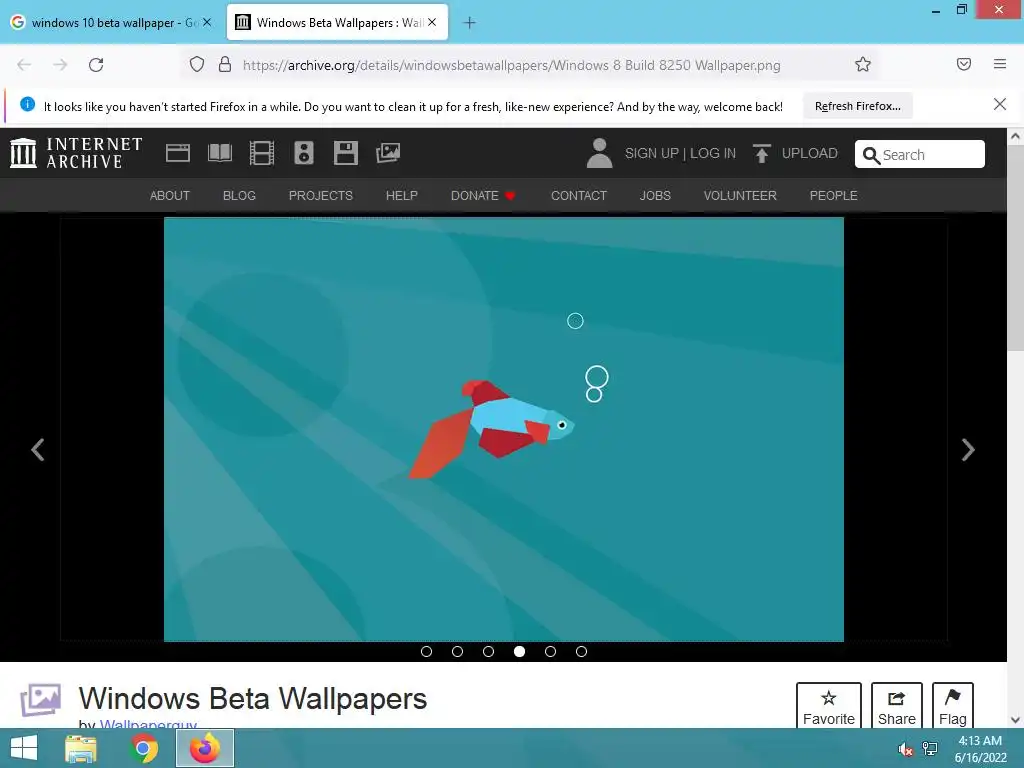Screen dimensions: 1024x768
Task: Click Firefox Forward arrow button
Action: [60, 65]
